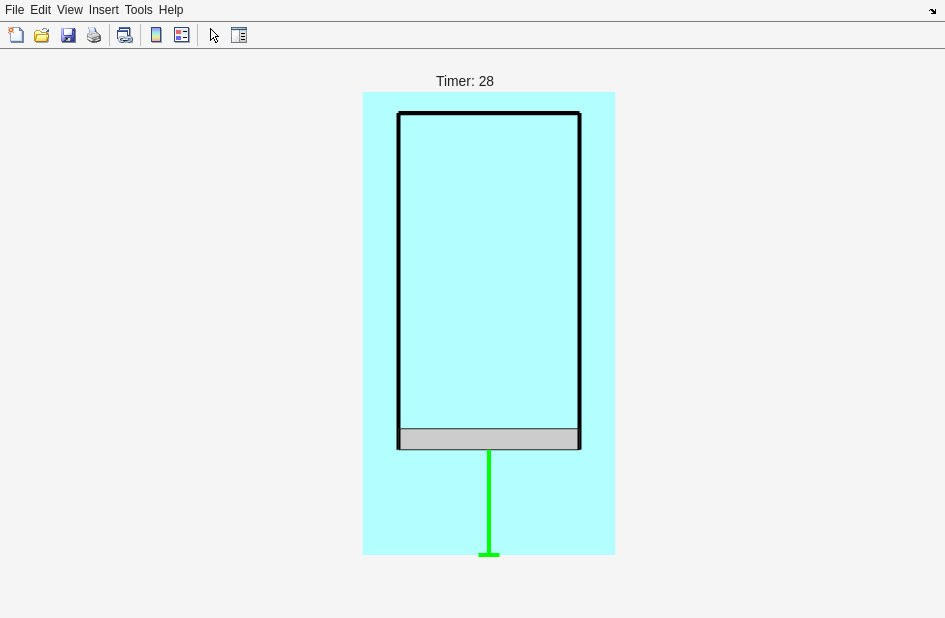Select the Edit Plot arrow tool
This screenshot has width=945, height=618.
click(214, 35)
